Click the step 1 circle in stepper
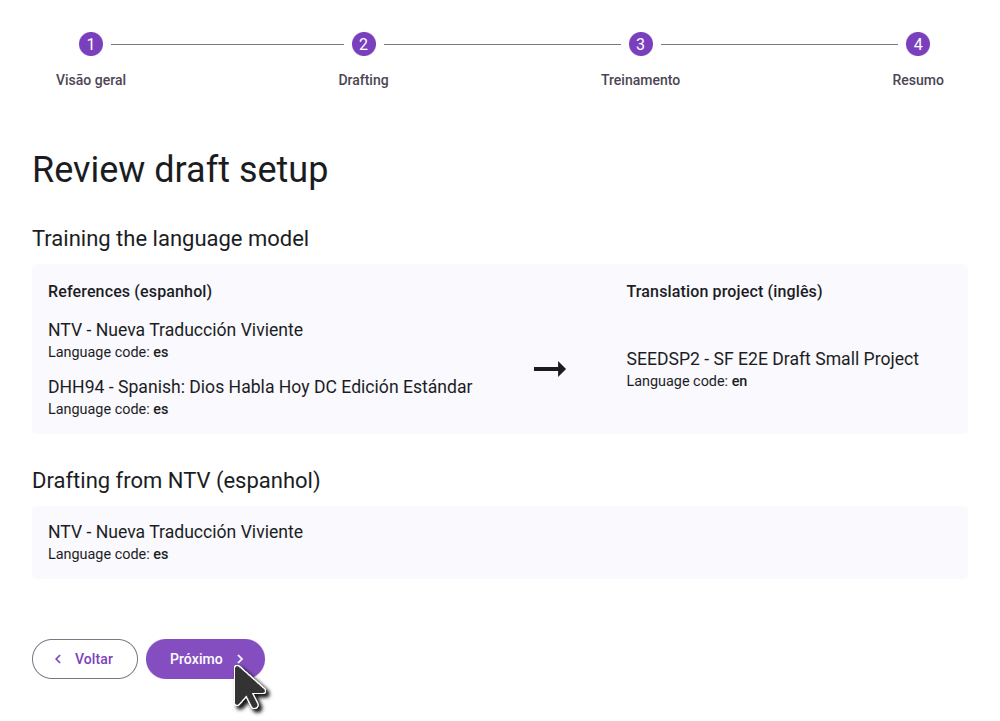This screenshot has width=1000, height=721. point(91,44)
